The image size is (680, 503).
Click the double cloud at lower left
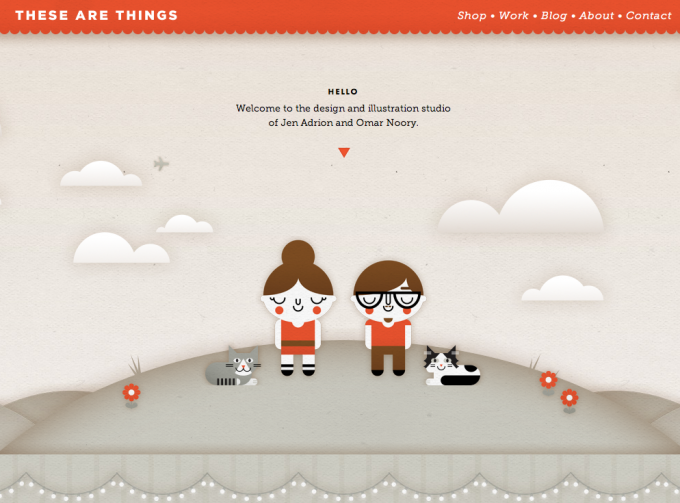[121, 248]
